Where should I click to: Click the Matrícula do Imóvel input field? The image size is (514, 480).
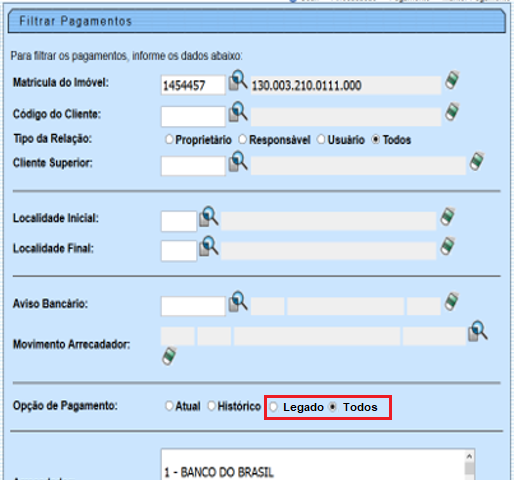193,85
